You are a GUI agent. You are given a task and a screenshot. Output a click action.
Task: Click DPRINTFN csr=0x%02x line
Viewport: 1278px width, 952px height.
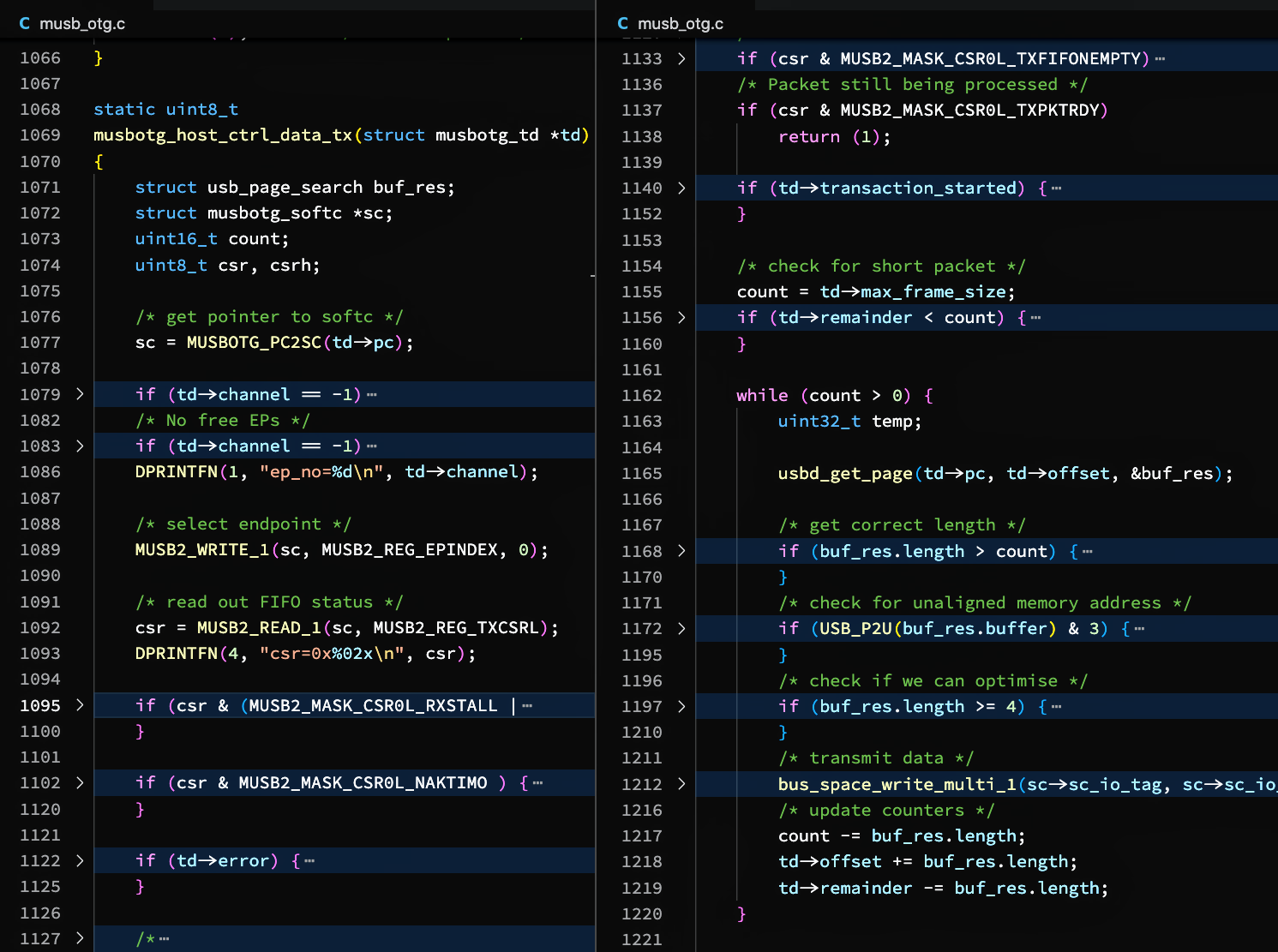(305, 653)
